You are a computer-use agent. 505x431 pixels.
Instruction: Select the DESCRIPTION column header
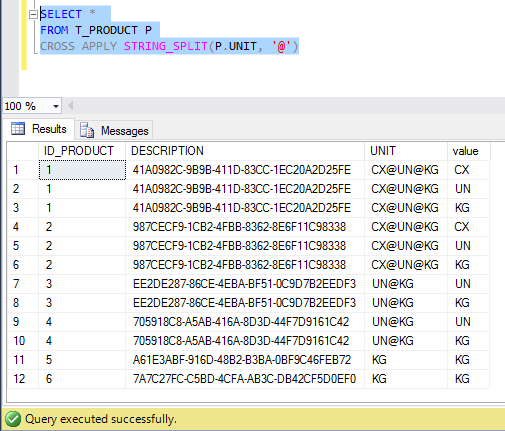pyautogui.click(x=245, y=151)
